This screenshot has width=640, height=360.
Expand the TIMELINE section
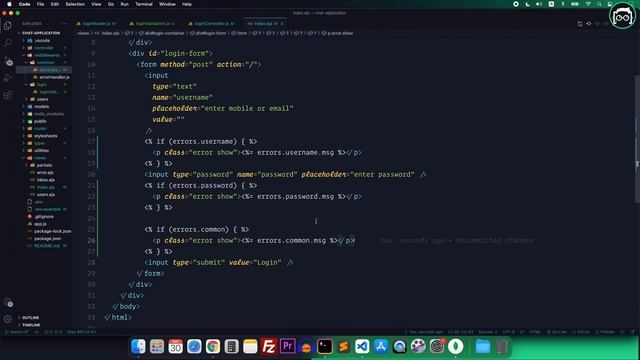[x=31, y=325]
